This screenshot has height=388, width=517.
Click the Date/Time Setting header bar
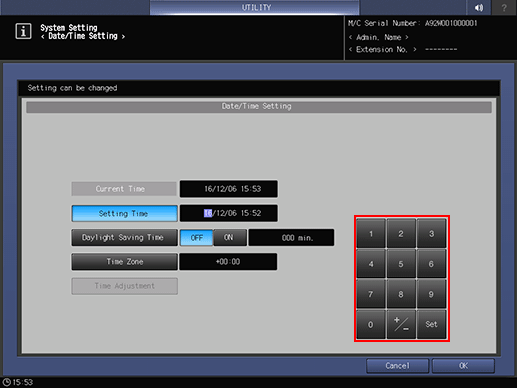(259, 107)
